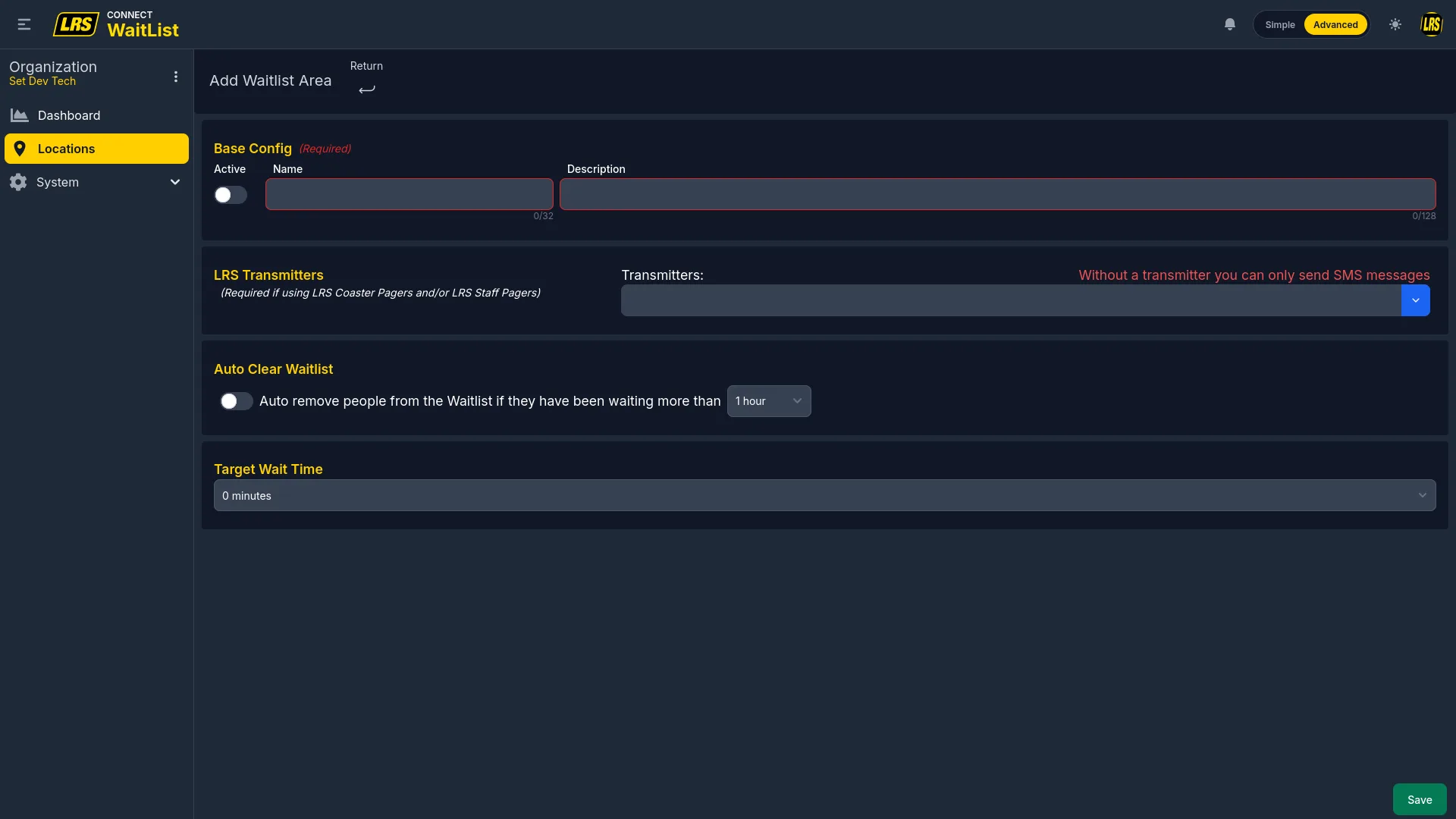Click the Save button
The image size is (1456, 819).
pos(1420,799)
